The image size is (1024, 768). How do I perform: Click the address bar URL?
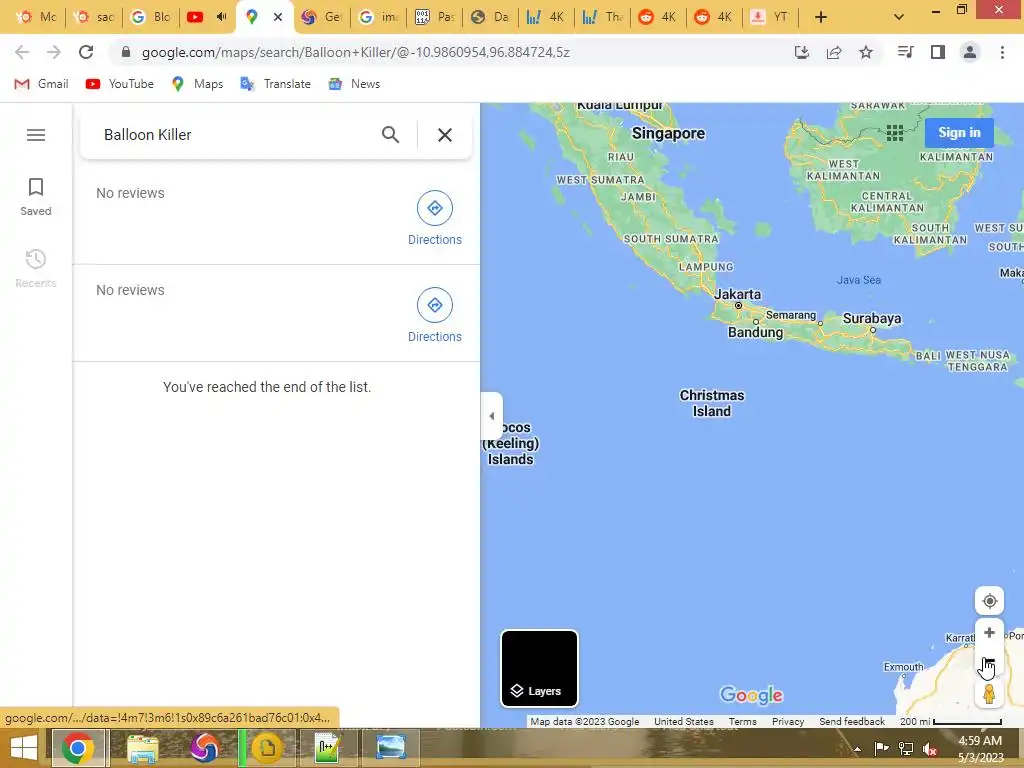[356, 52]
